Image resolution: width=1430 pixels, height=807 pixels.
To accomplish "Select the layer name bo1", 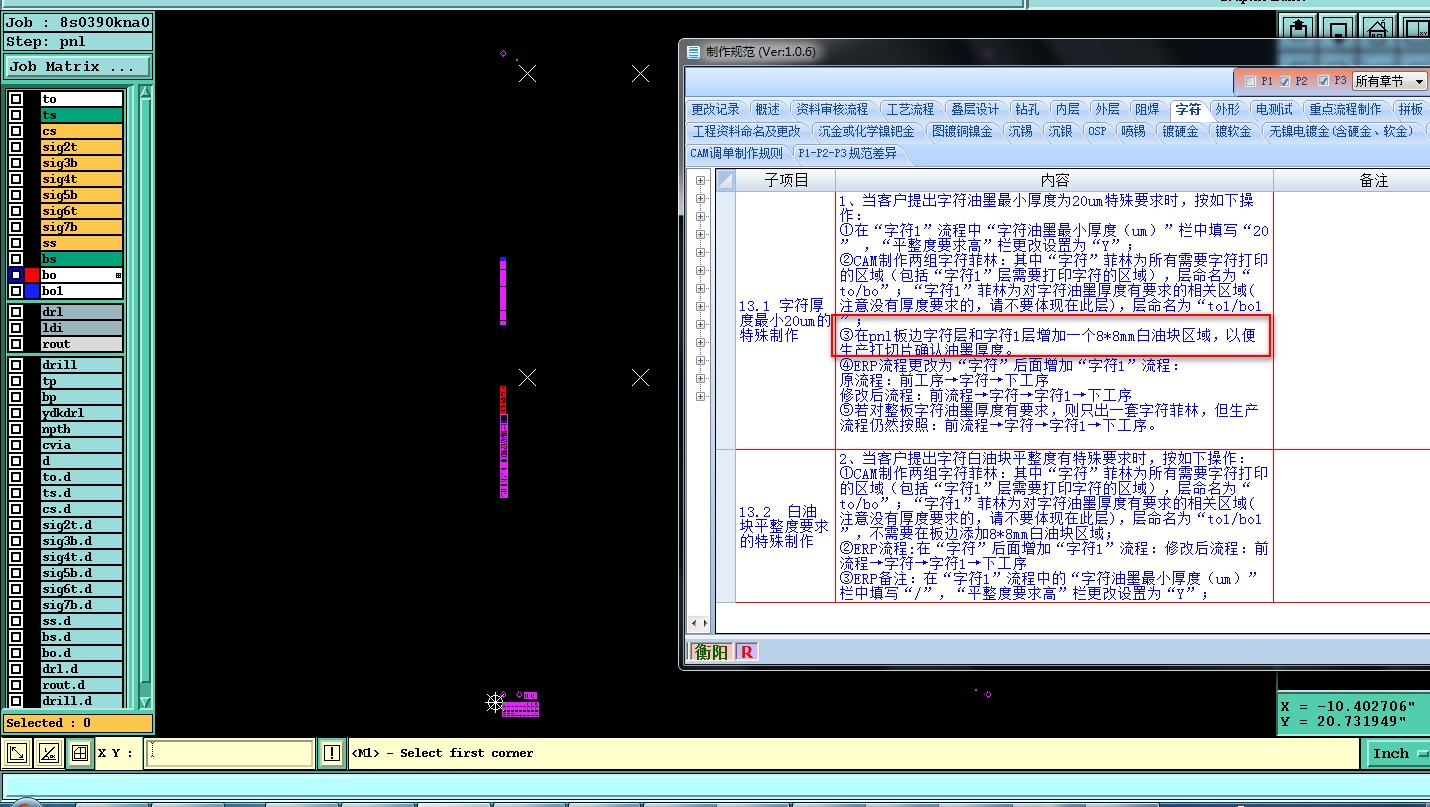I will click(x=81, y=291).
